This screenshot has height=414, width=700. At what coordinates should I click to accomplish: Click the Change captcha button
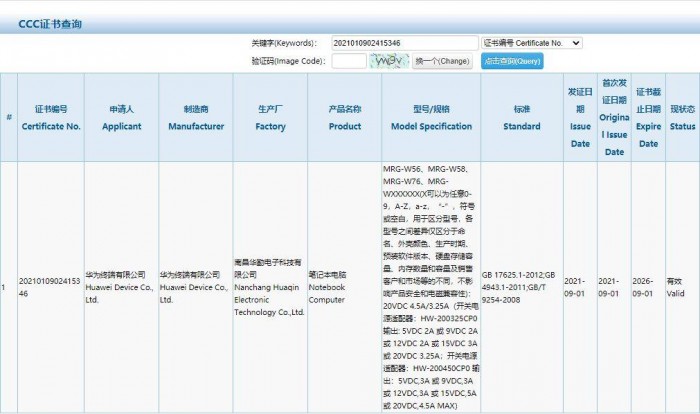(442, 61)
